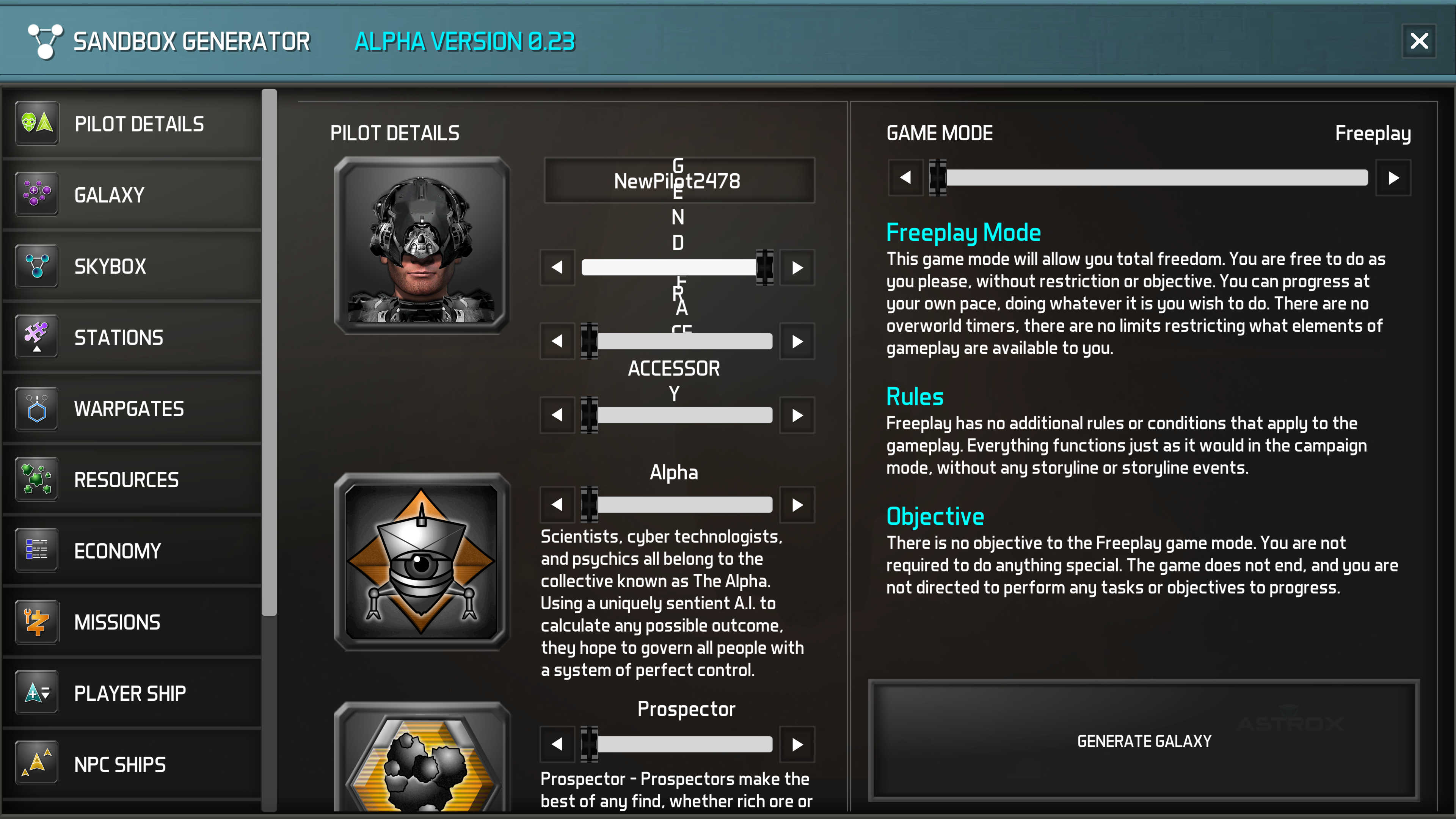Viewport: 1456px width, 819px height.
Task: Edit the pilot name field NewPilot2478
Action: 679,180
